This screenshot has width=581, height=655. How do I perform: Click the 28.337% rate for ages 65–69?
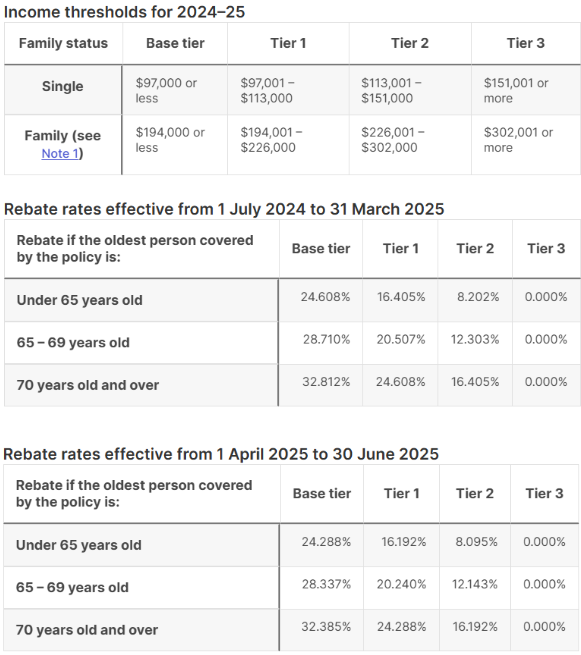tap(321, 588)
